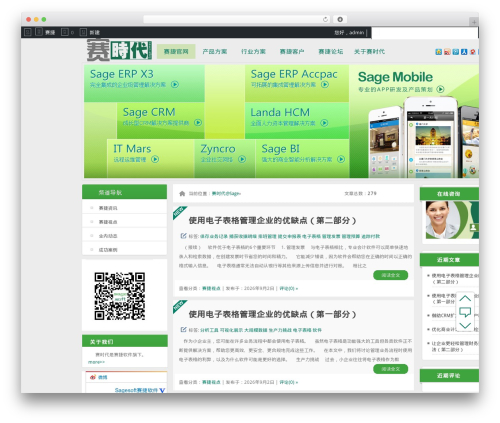500x423 pixels.
Task: Click the QR code image in sidebar
Action: coord(119,296)
